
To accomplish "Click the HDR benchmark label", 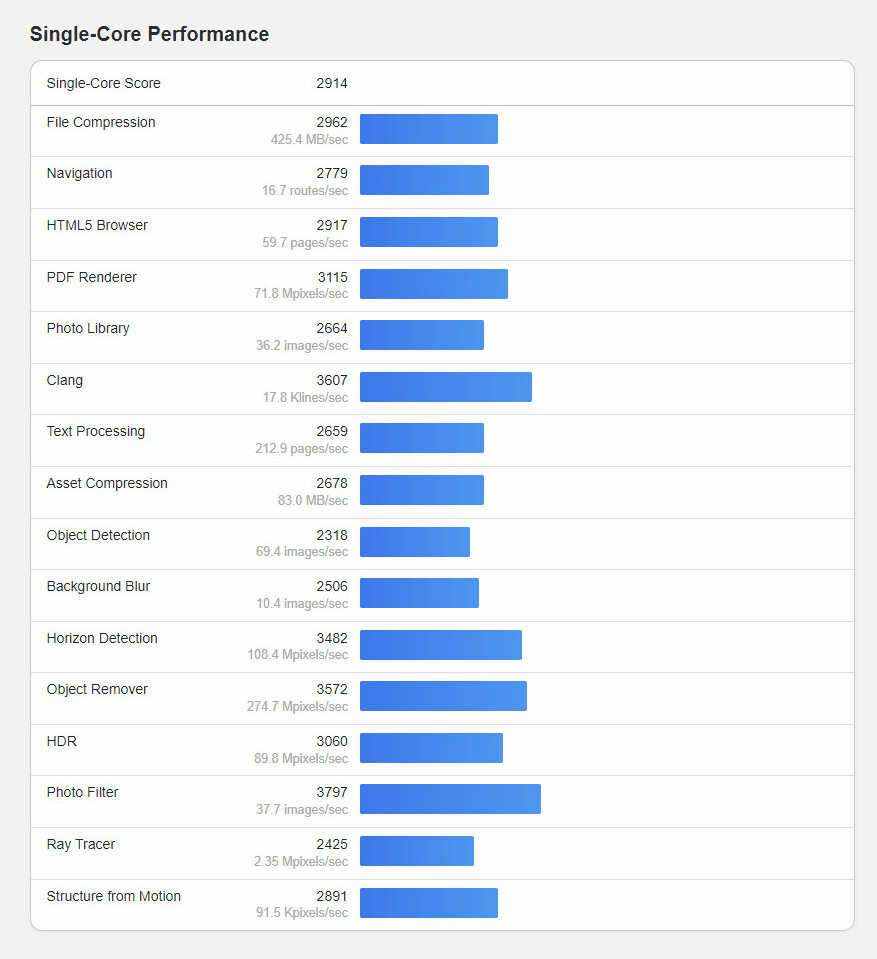I will pyautogui.click(x=62, y=741).
